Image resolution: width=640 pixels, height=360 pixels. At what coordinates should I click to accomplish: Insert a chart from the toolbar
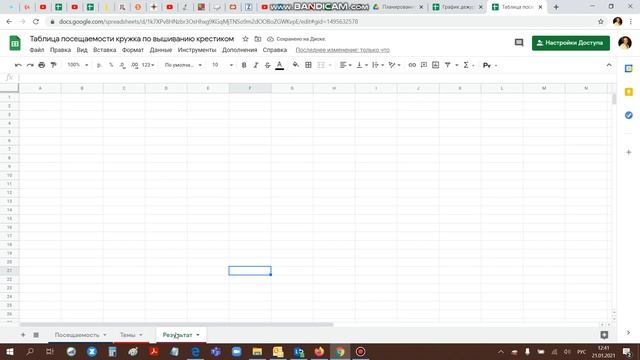click(436, 65)
